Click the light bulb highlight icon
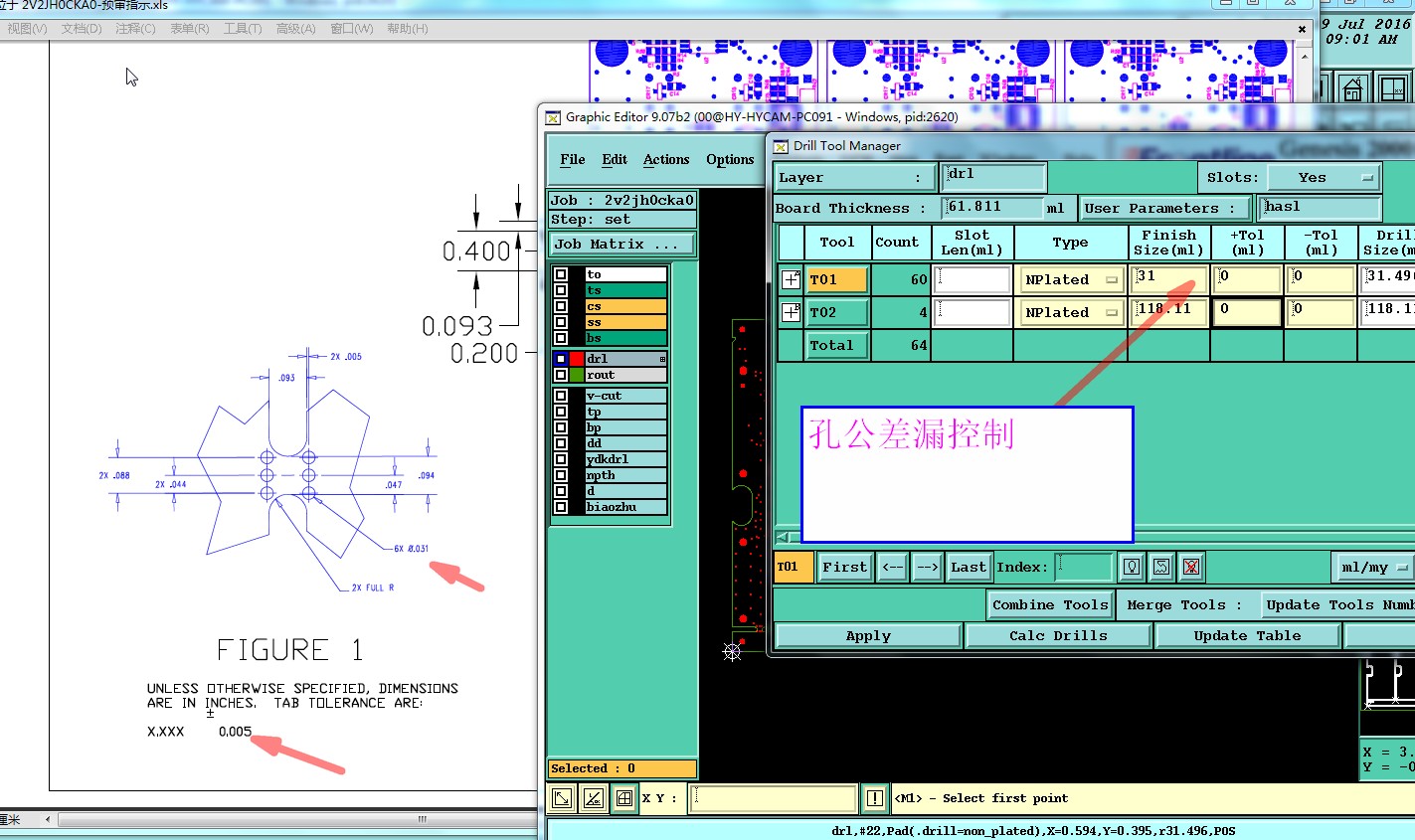 tap(1132, 567)
